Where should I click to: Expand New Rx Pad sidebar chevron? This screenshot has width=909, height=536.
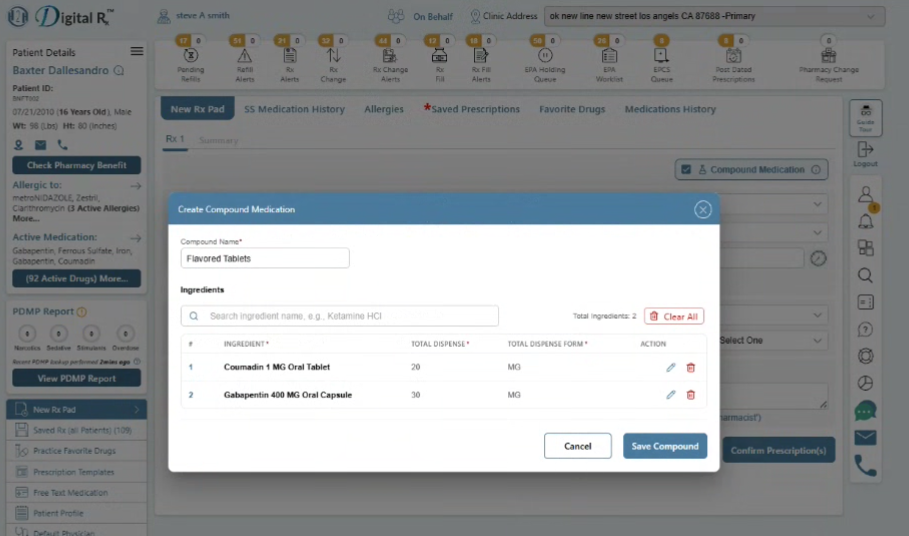137,410
